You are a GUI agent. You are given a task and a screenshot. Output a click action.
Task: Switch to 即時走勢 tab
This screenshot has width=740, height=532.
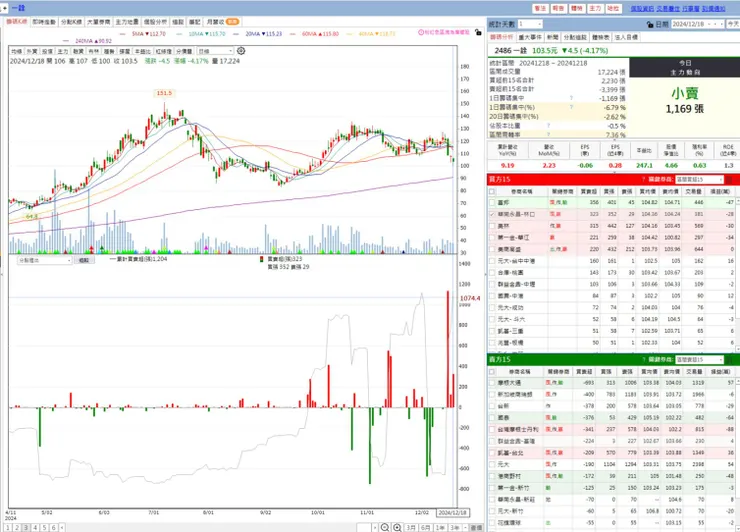point(44,22)
